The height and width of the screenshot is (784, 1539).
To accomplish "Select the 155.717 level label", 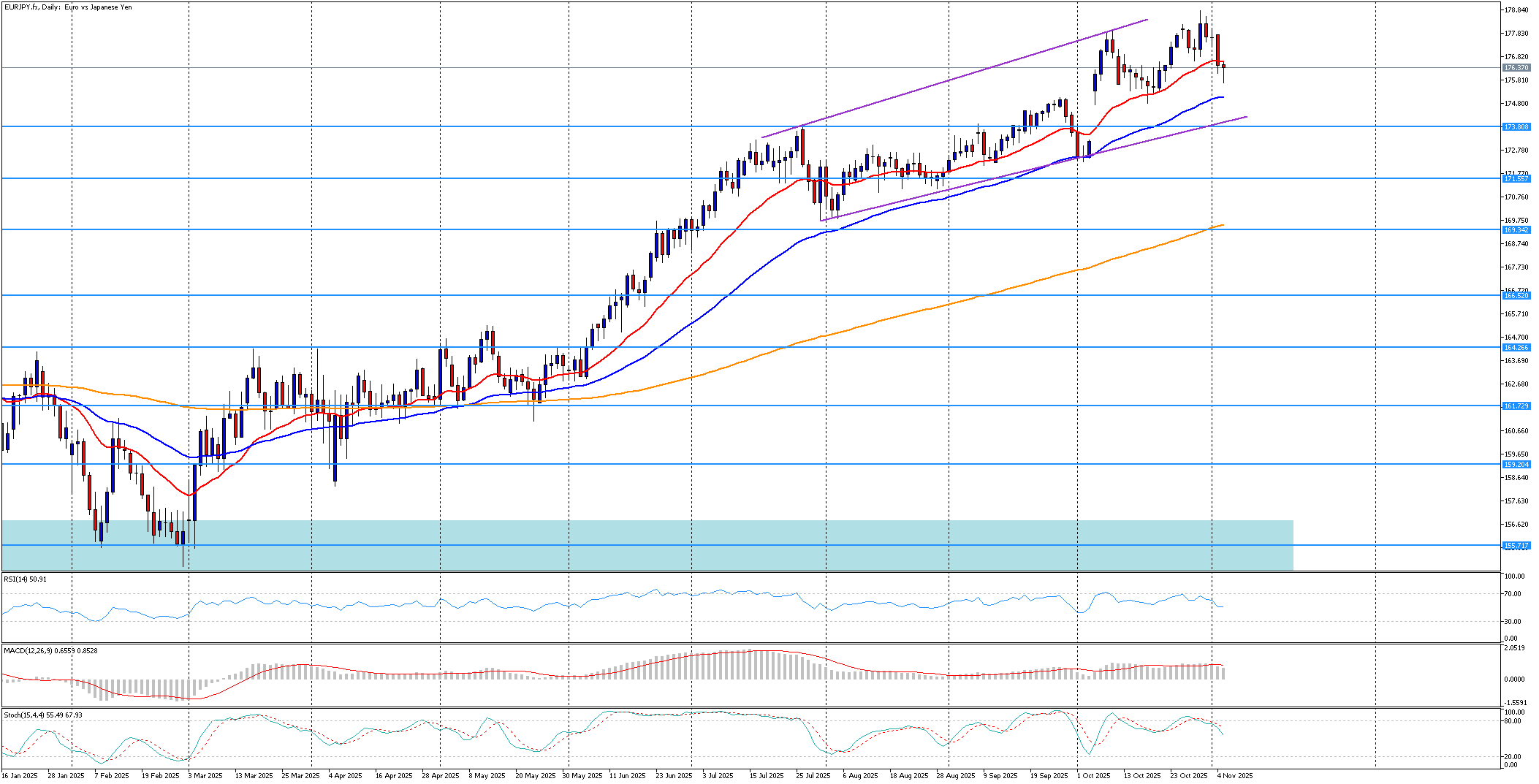I will tap(1516, 546).
